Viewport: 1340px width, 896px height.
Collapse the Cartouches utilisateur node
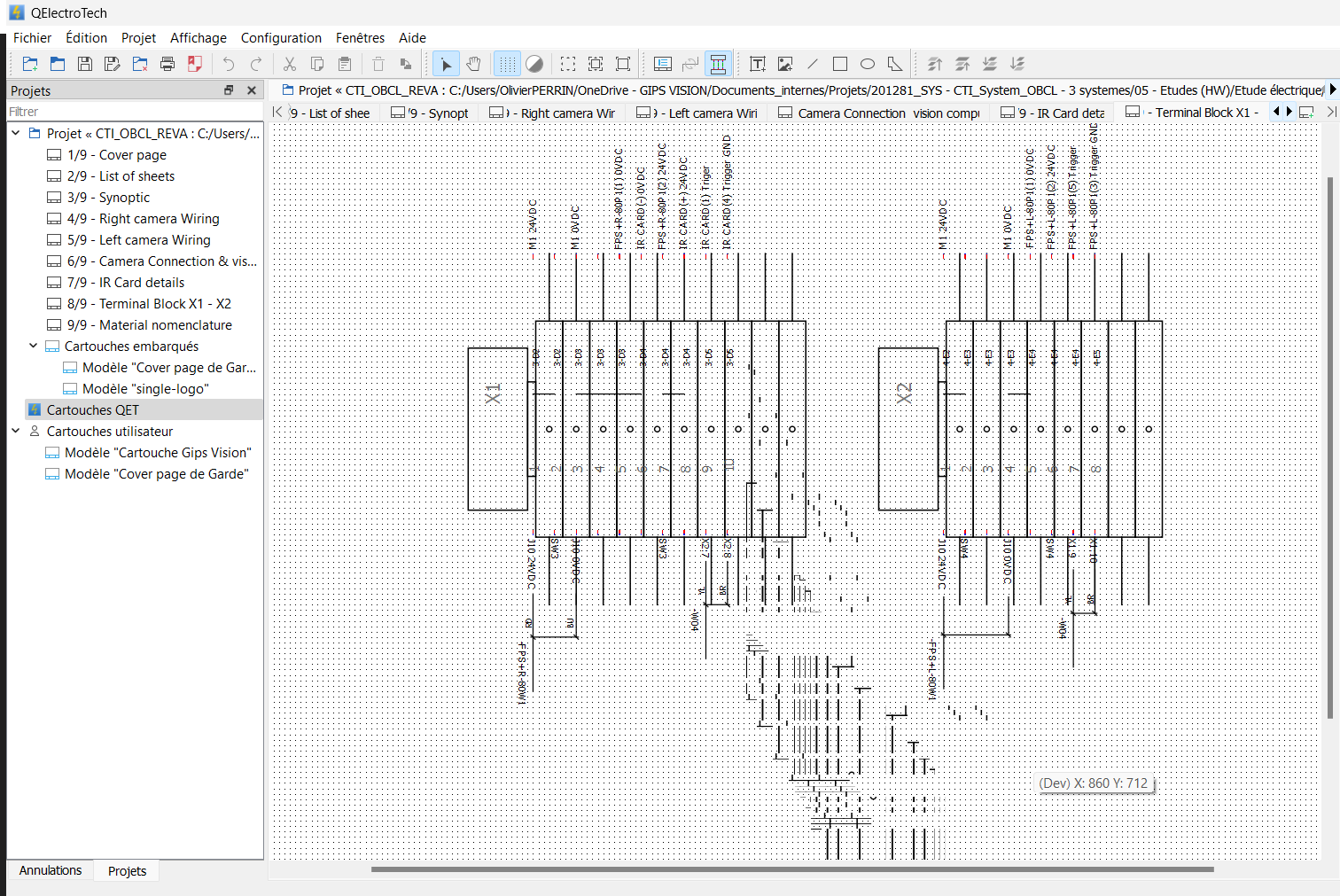(x=16, y=431)
